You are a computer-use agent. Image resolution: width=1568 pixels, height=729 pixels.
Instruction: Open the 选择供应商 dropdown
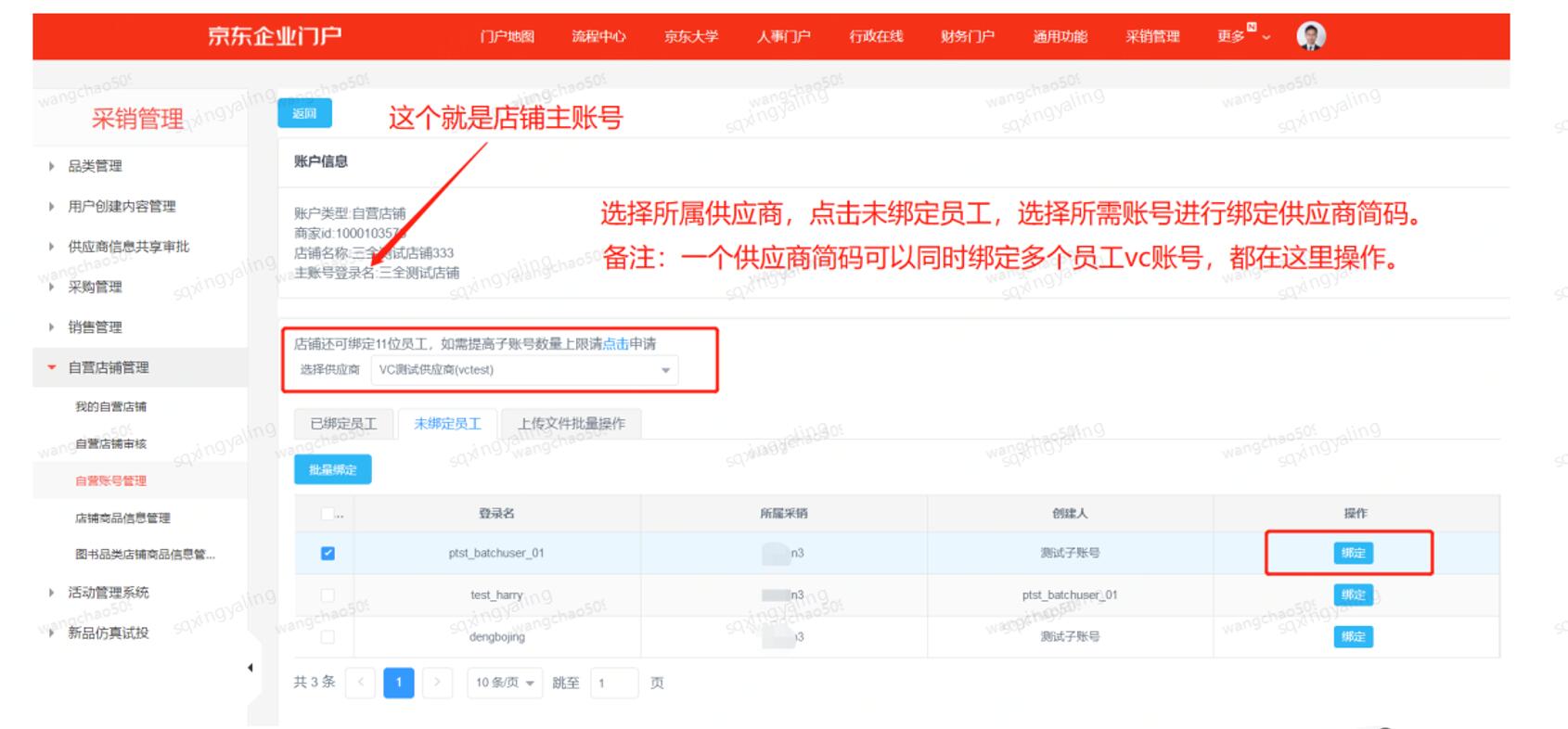click(524, 369)
